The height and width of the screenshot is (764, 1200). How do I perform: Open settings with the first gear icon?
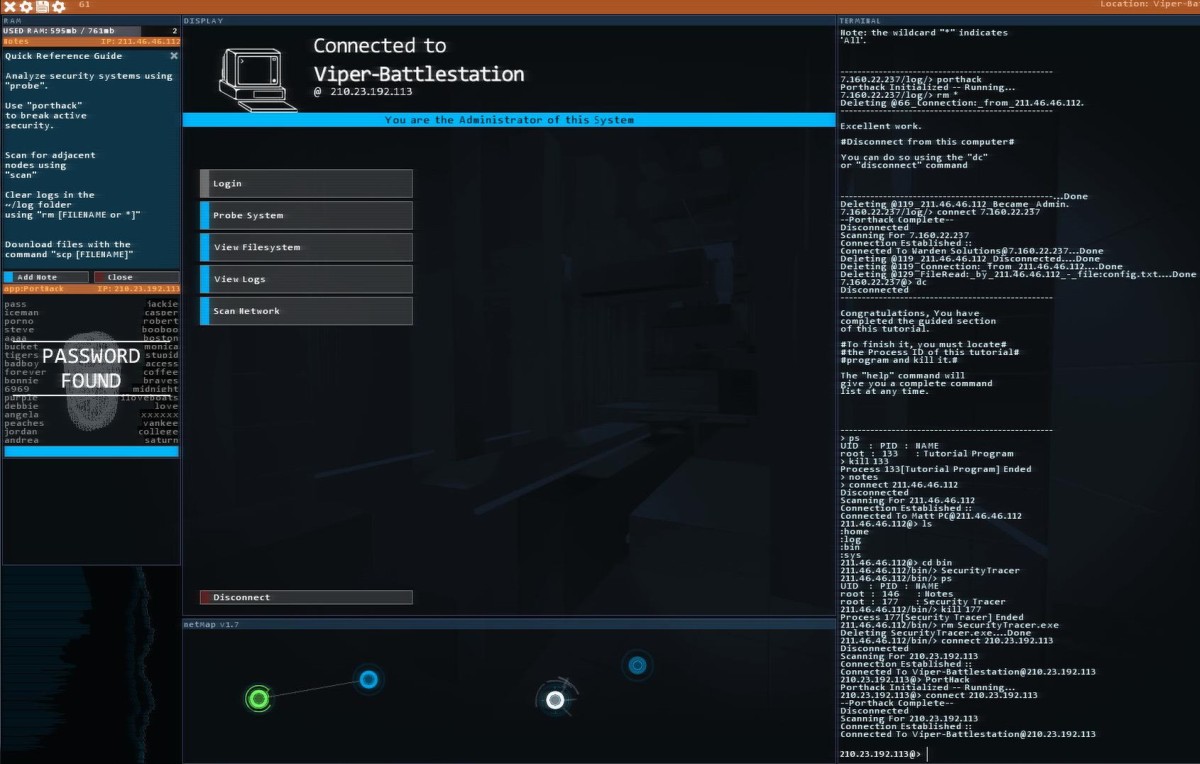click(x=26, y=6)
